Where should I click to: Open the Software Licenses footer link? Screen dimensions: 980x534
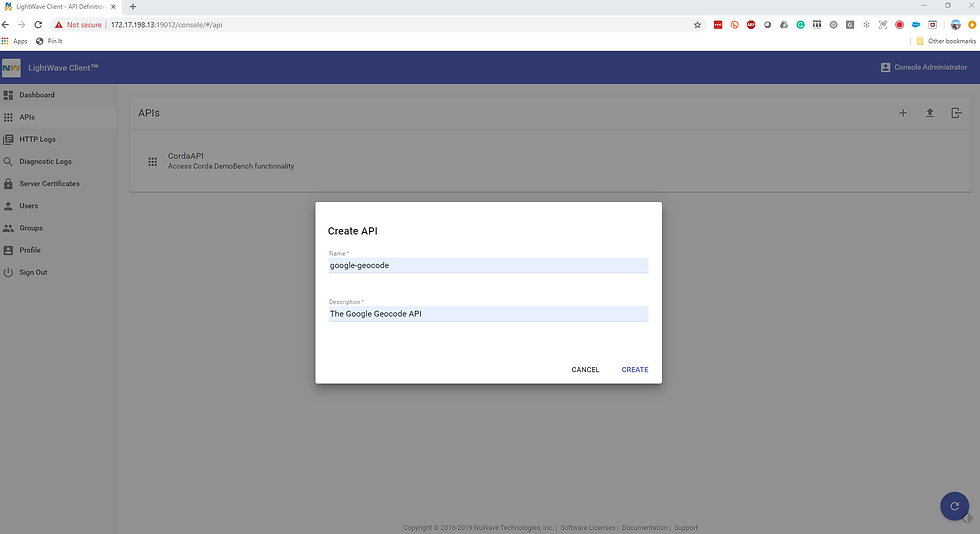(x=588, y=528)
